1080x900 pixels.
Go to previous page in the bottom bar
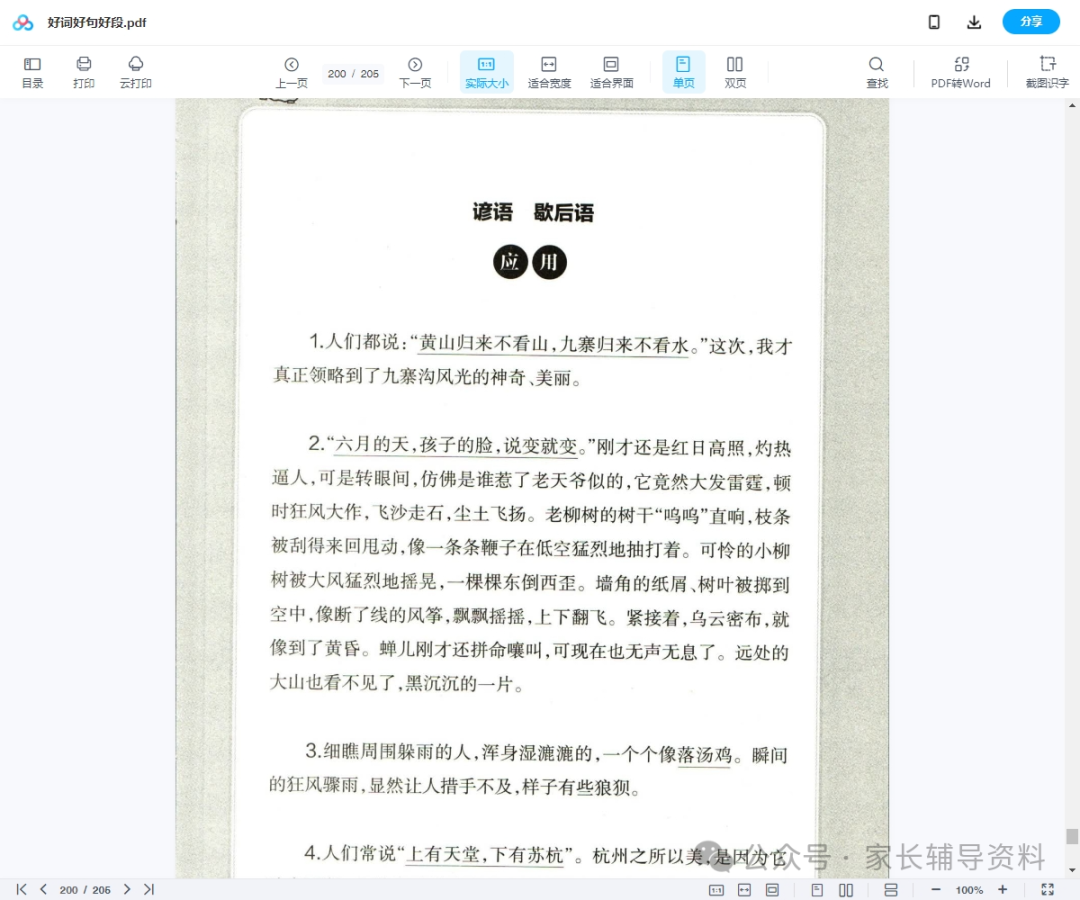[x=43, y=889]
